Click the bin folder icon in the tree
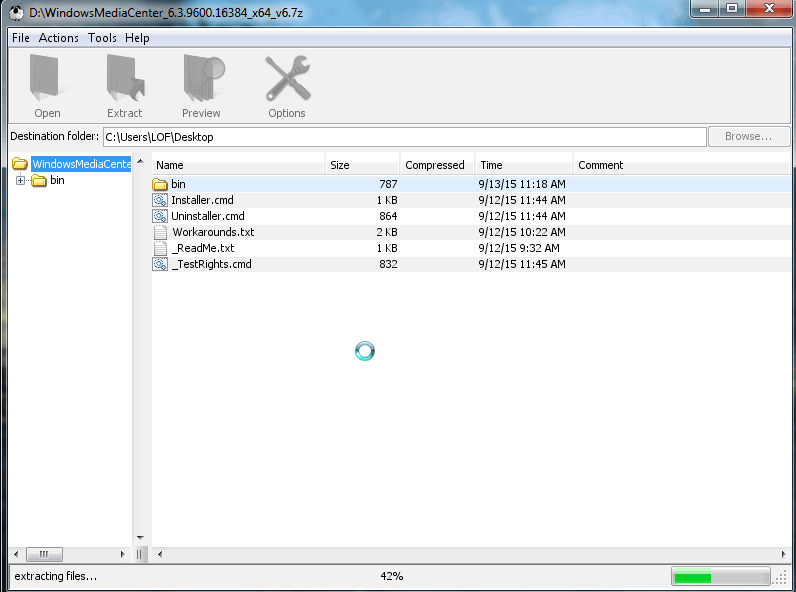The width and height of the screenshot is (796, 592). 39,180
